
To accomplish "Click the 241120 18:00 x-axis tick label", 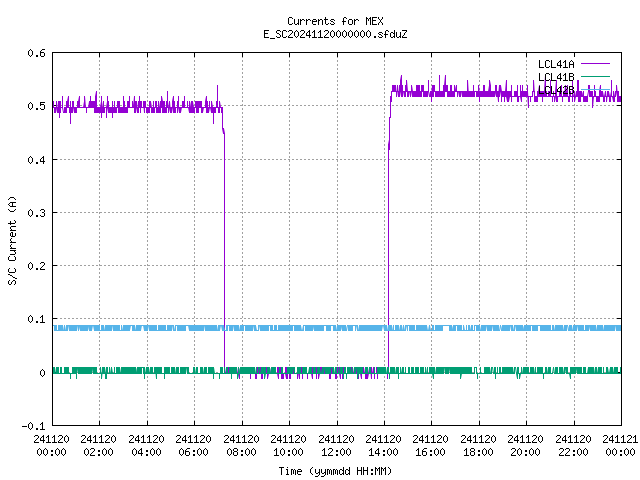I will pyautogui.click(x=478, y=446).
